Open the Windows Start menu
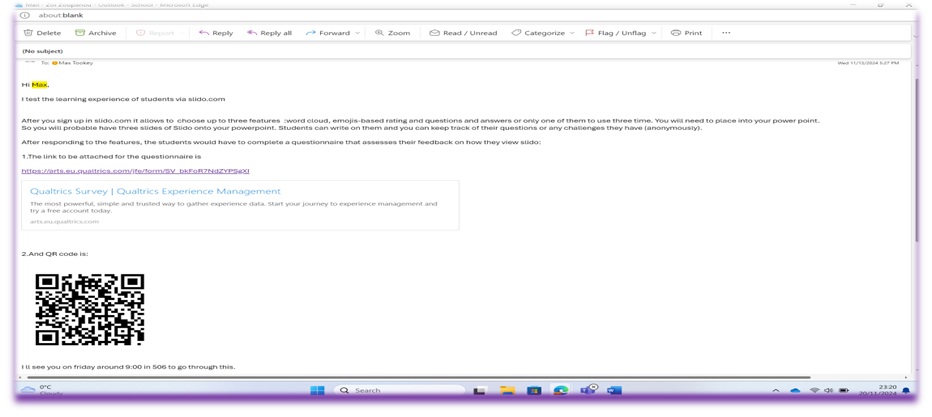The image size is (932, 417). coord(317,390)
